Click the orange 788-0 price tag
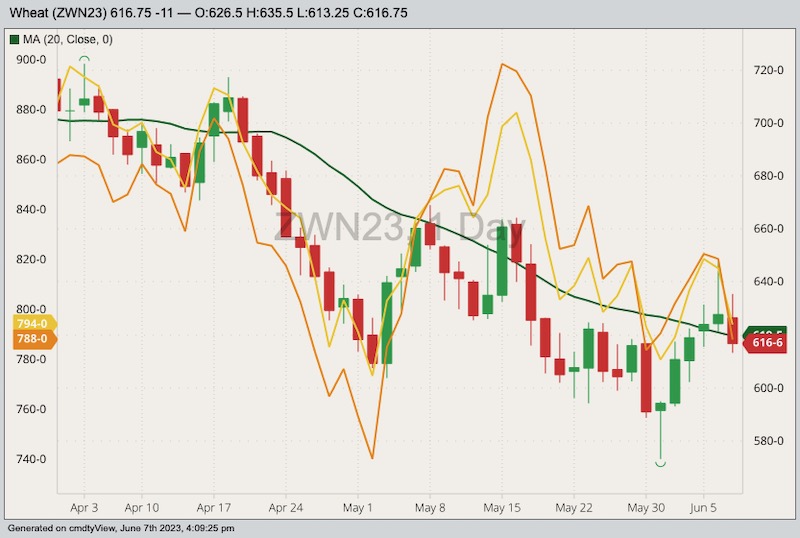The image size is (800, 538). tap(27, 340)
